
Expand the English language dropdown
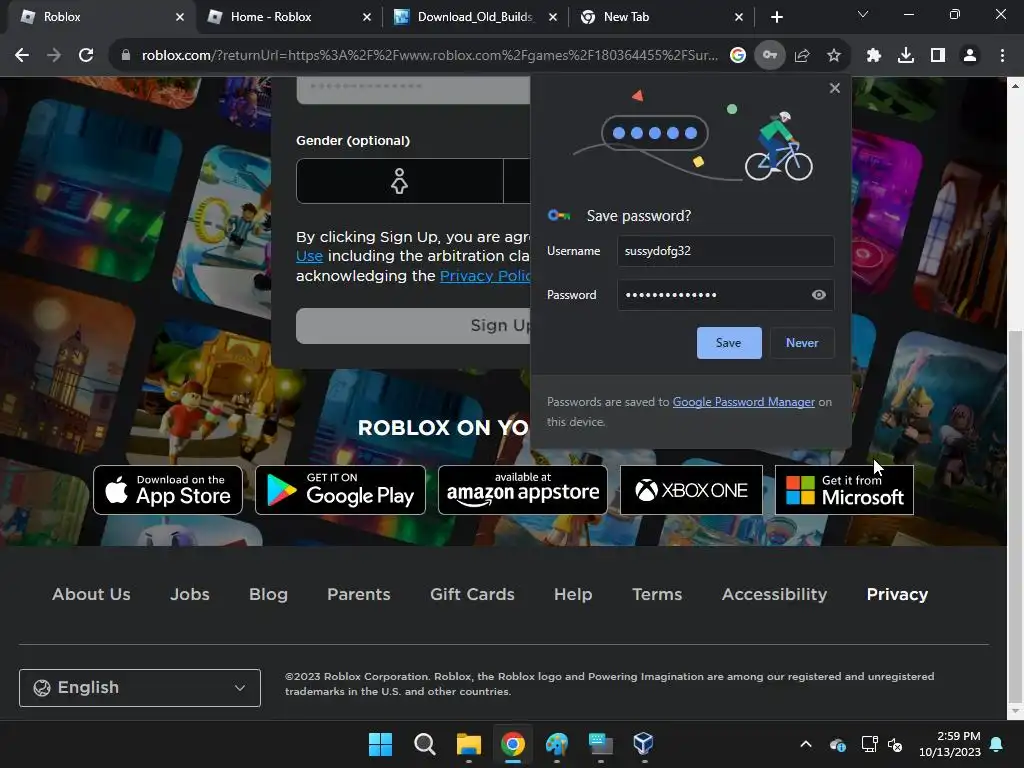[140, 688]
